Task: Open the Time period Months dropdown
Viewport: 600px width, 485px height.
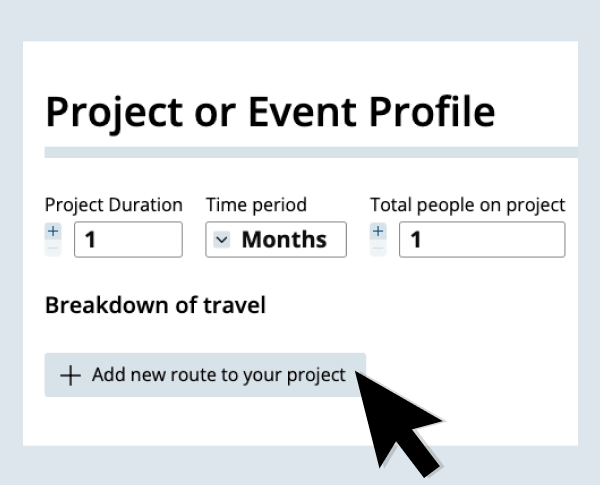Action: (276, 240)
